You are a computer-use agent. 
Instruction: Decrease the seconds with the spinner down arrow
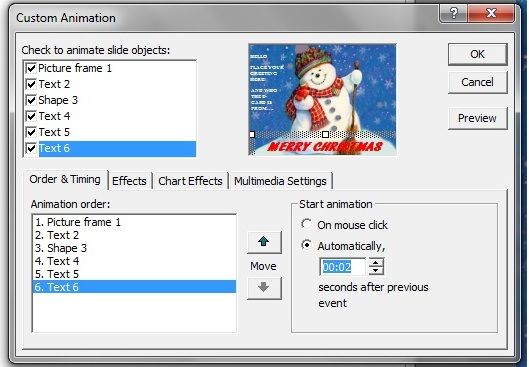[x=376, y=271]
